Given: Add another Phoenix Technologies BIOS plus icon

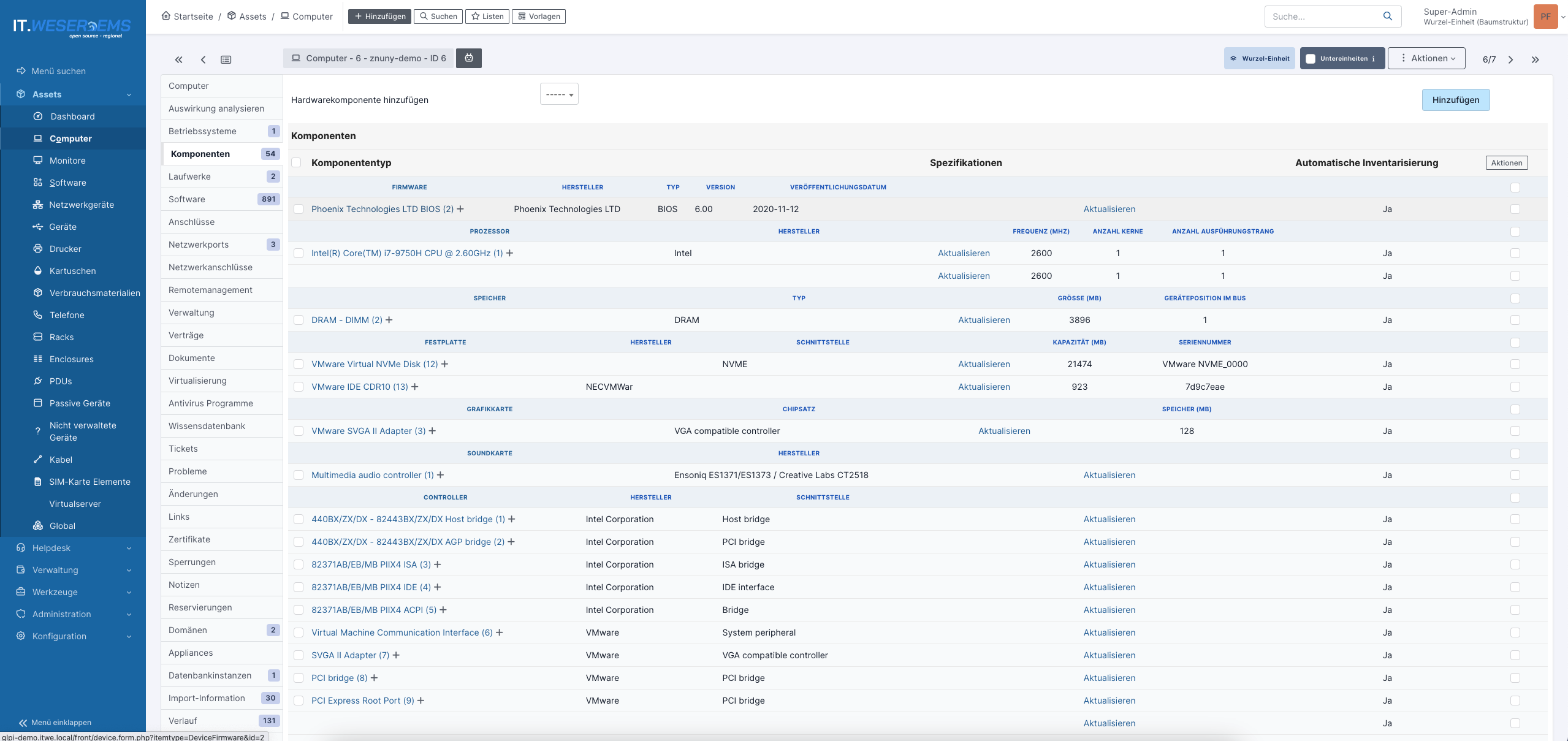Looking at the screenshot, I should [x=460, y=209].
